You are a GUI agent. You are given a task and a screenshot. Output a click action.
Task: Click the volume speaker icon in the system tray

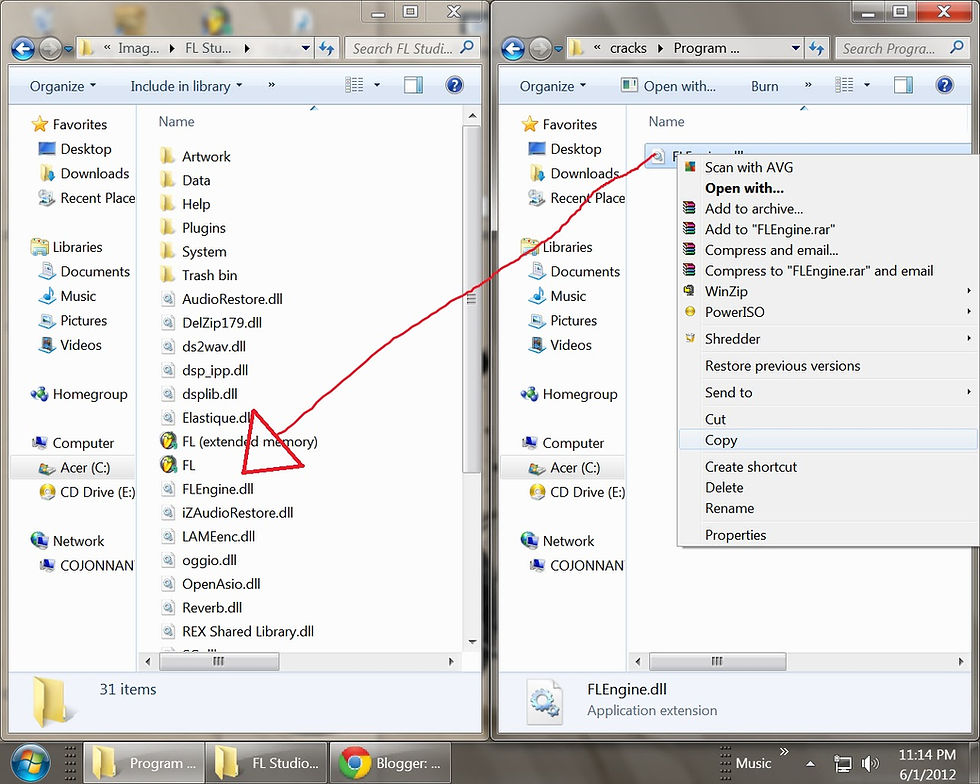[870, 763]
